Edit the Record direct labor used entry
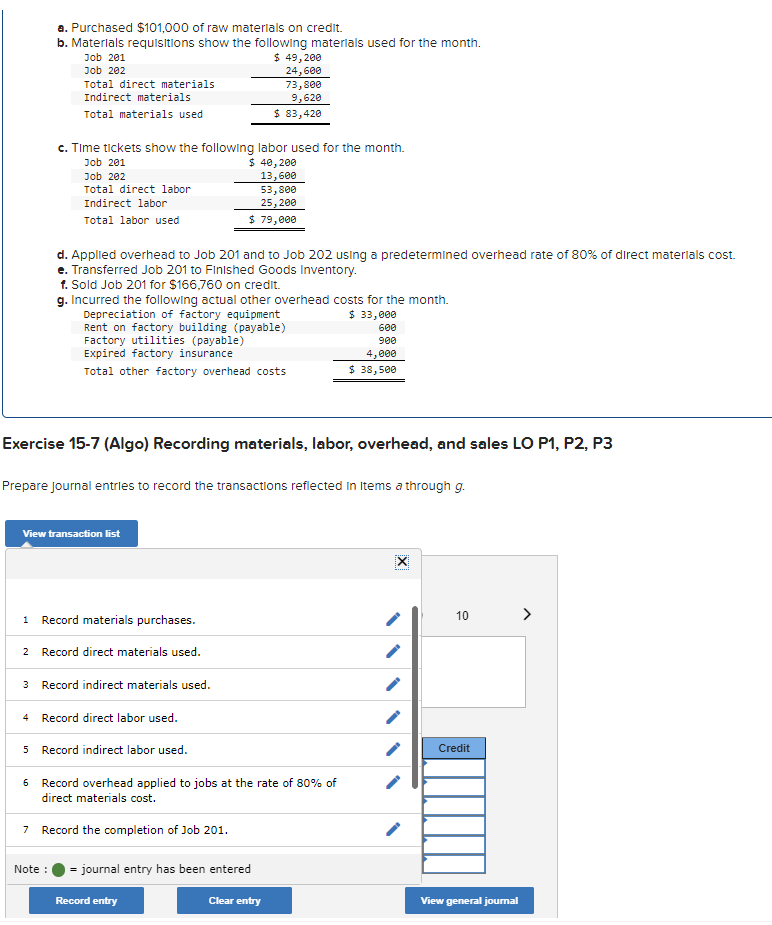Image resolution: width=772 pixels, height=925 pixels. [393, 717]
